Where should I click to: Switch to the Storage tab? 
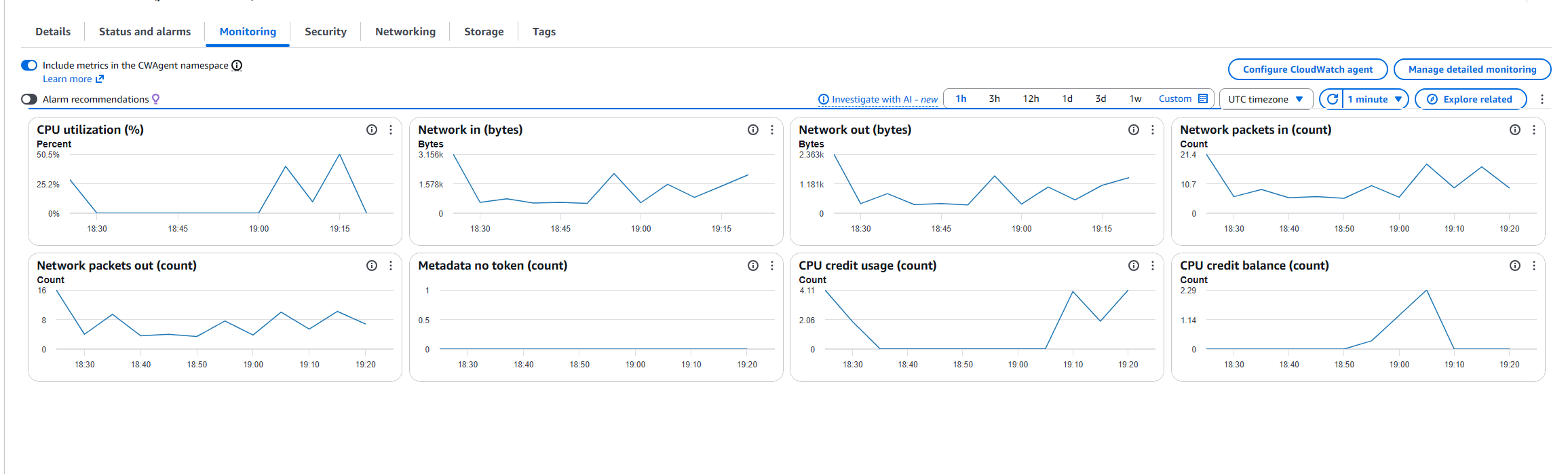click(484, 31)
